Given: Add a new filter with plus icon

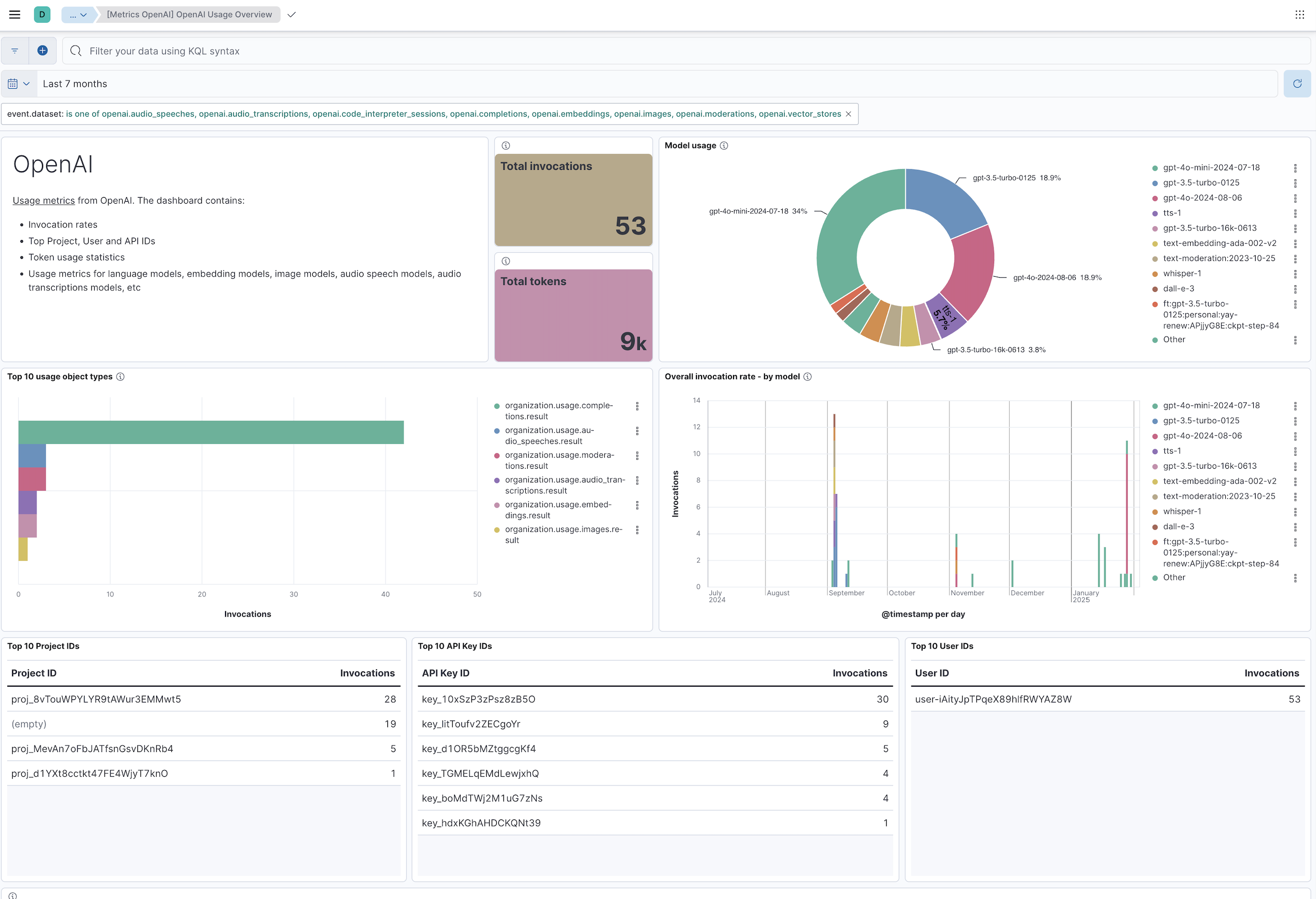Looking at the screenshot, I should [43, 51].
